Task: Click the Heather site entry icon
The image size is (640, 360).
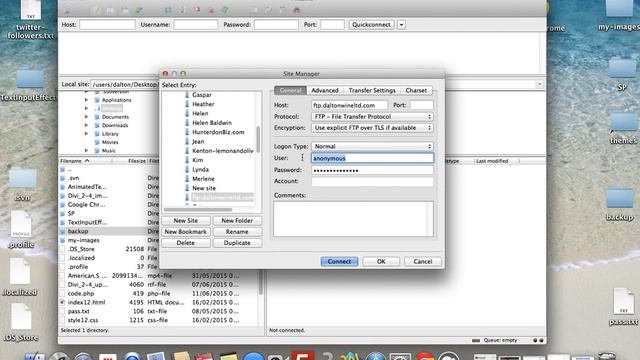Action: click(x=187, y=104)
